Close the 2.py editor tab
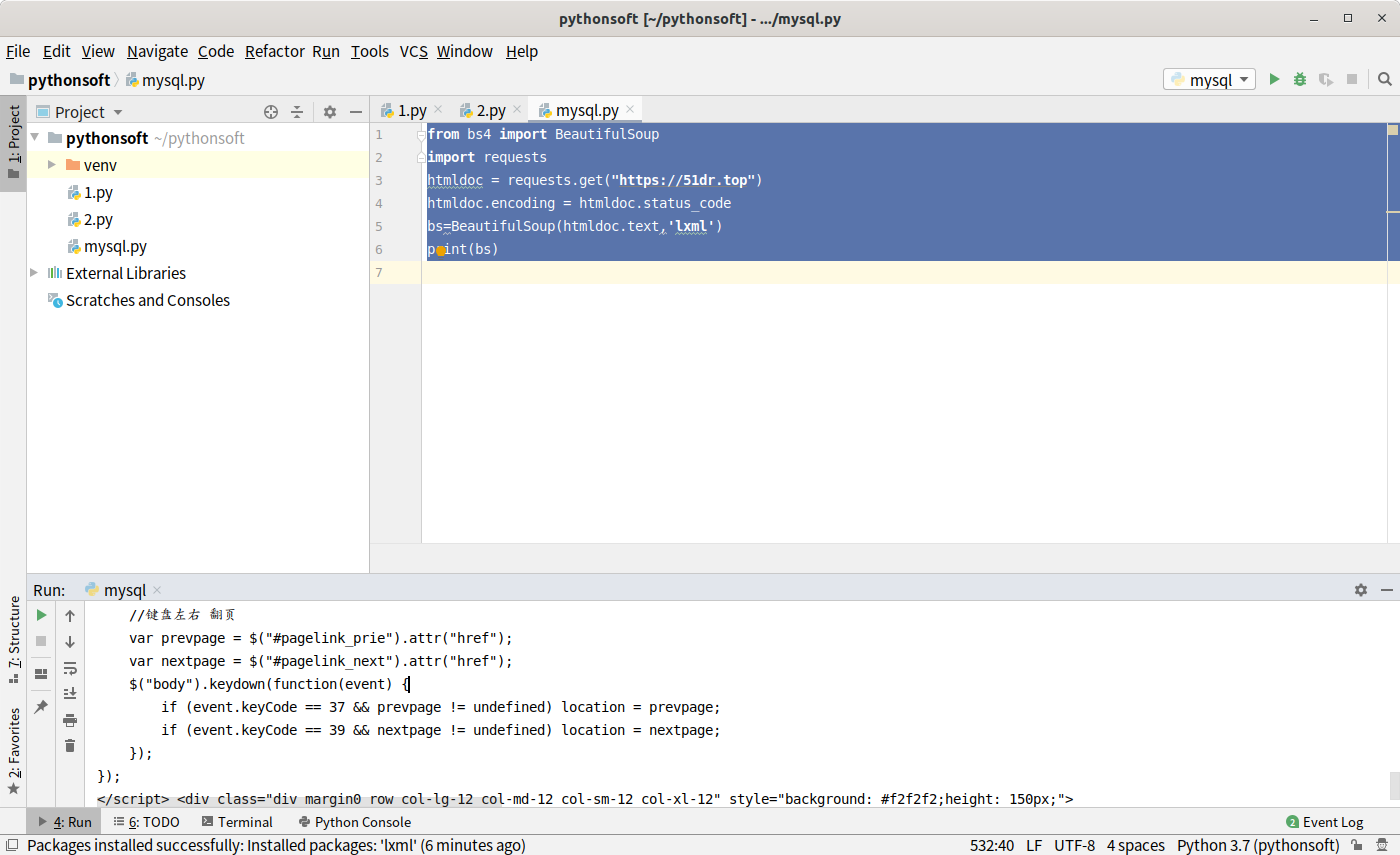 [517, 110]
